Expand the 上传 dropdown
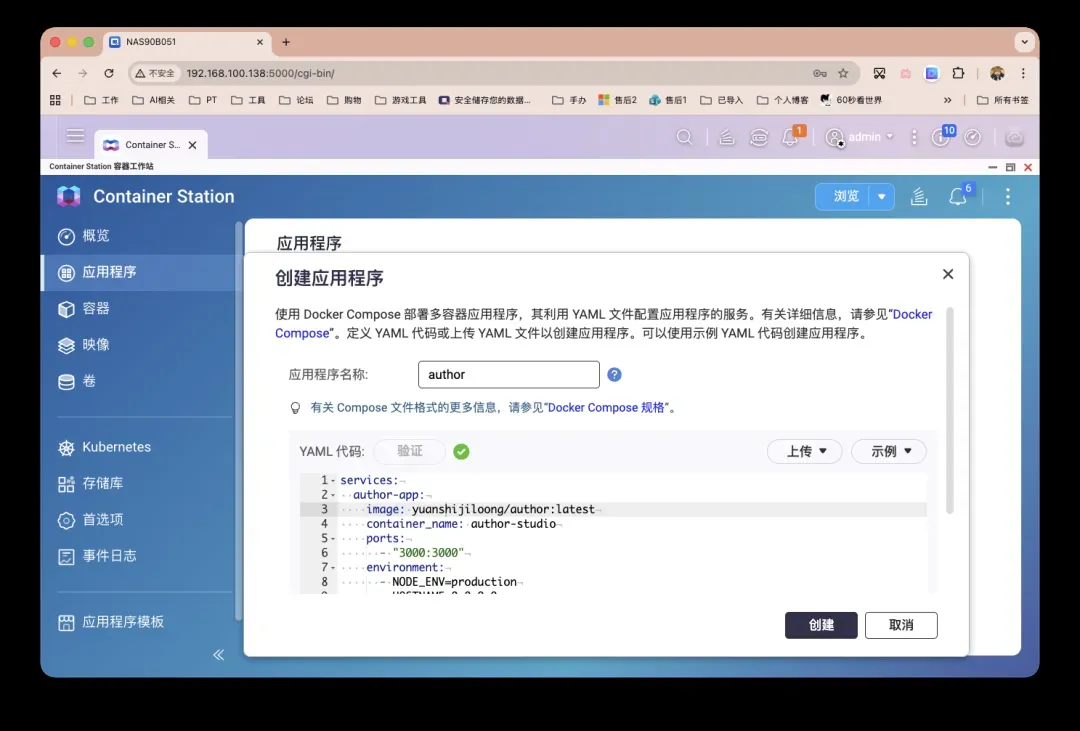The width and height of the screenshot is (1080, 731). [804, 451]
